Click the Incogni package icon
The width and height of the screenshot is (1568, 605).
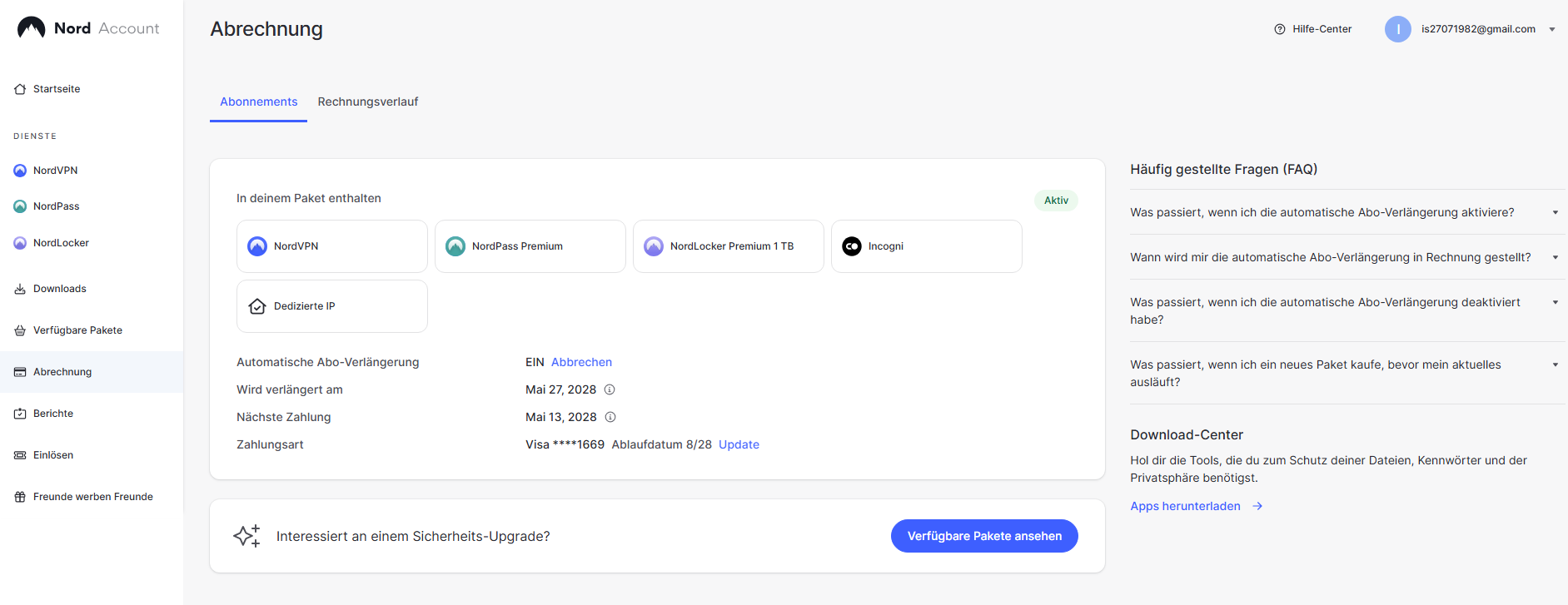(x=852, y=246)
